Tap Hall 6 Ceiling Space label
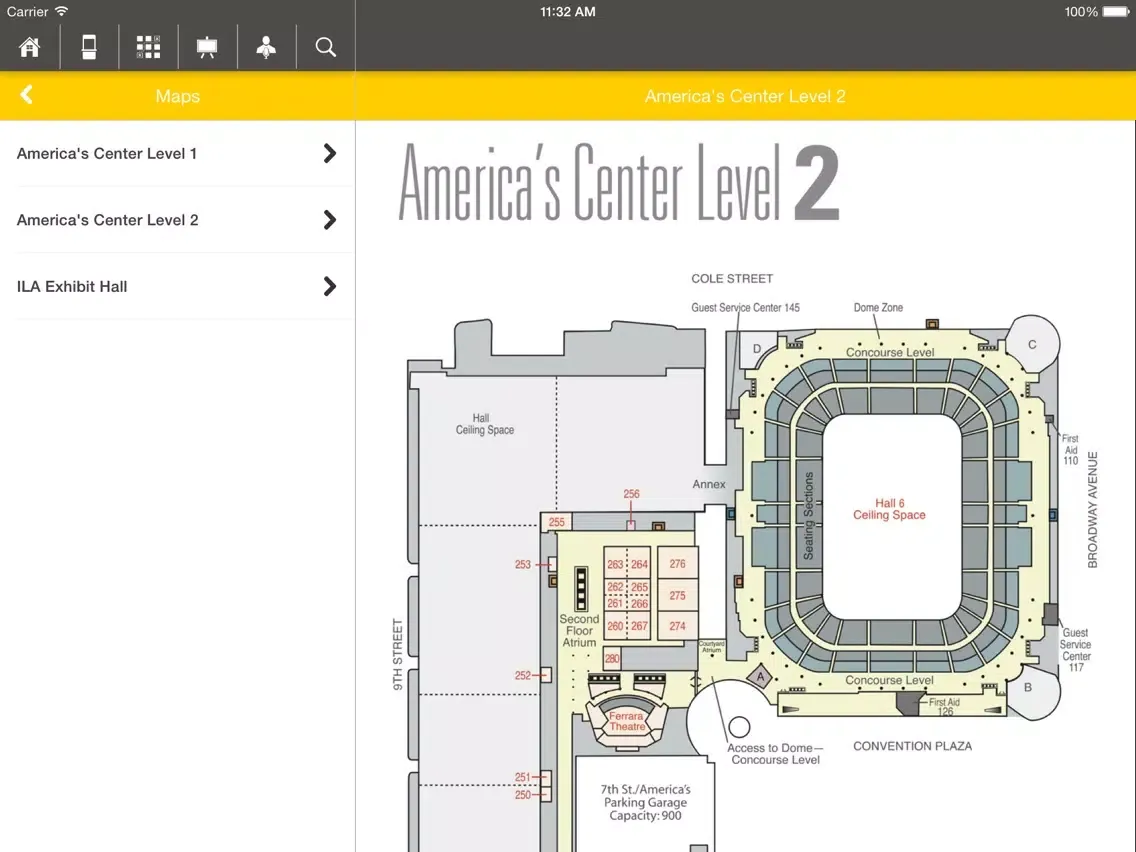This screenshot has height=852, width=1136. [x=889, y=509]
